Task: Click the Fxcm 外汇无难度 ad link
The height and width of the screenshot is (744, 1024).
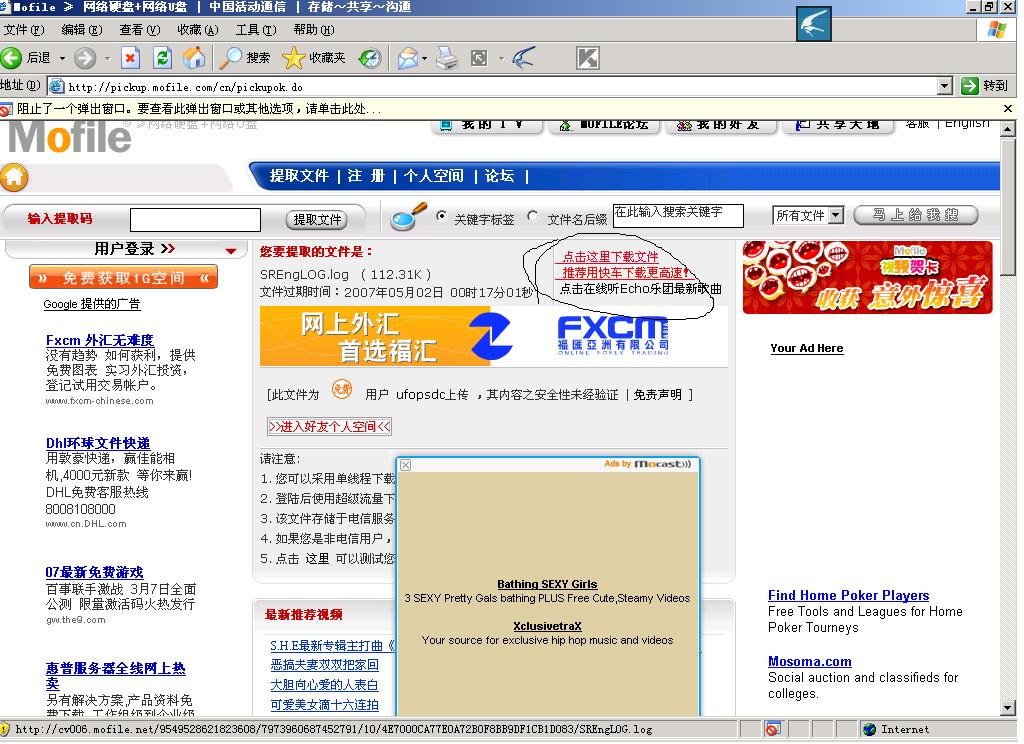Action: (x=100, y=340)
